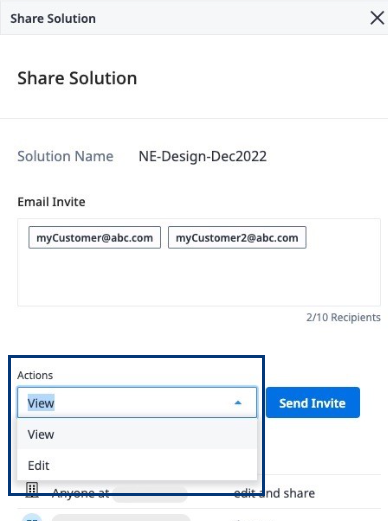Focus the empty Email Invite text area
This screenshot has height=521, width=388.
(199, 278)
